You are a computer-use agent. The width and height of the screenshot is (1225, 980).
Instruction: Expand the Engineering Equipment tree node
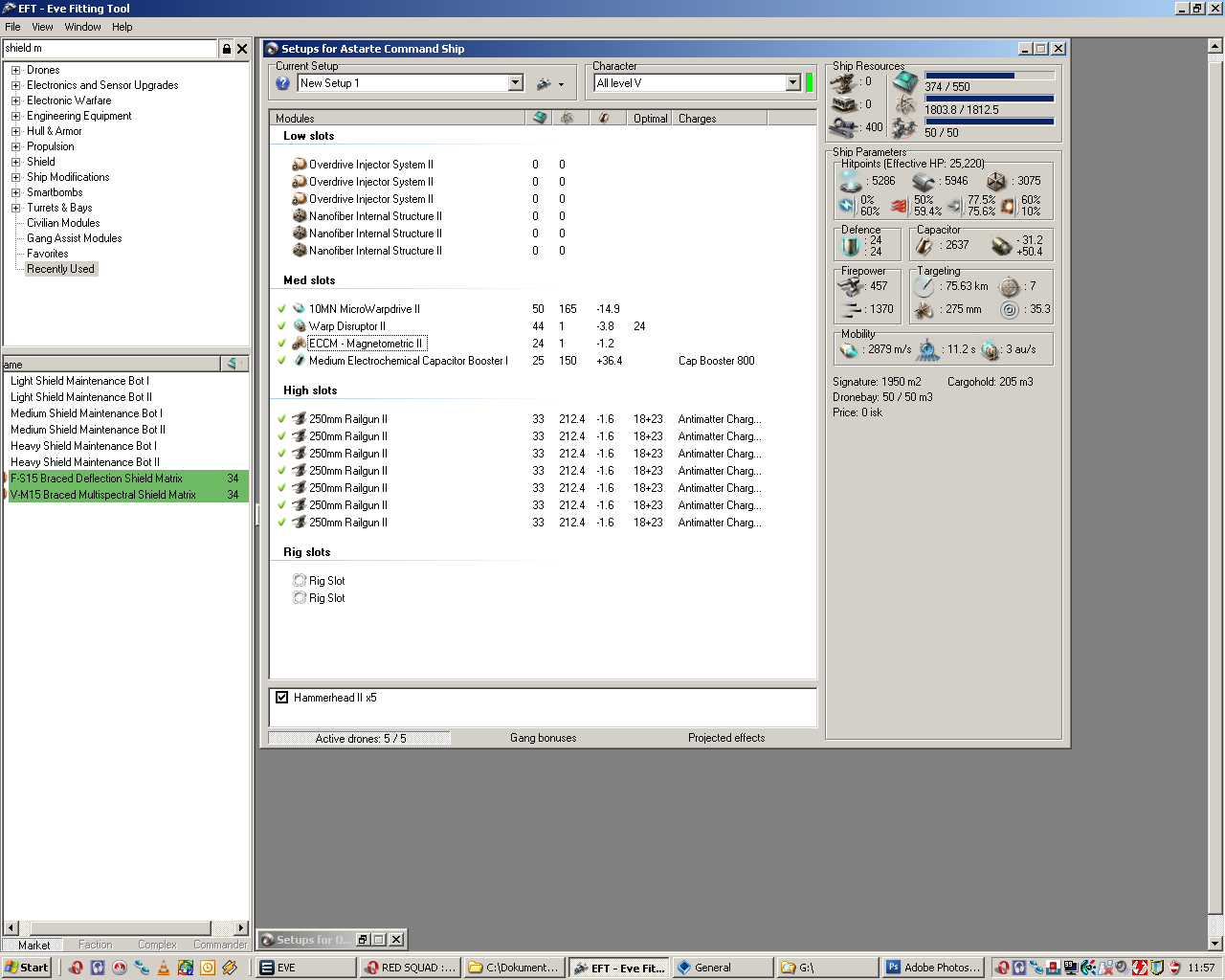click(x=15, y=116)
